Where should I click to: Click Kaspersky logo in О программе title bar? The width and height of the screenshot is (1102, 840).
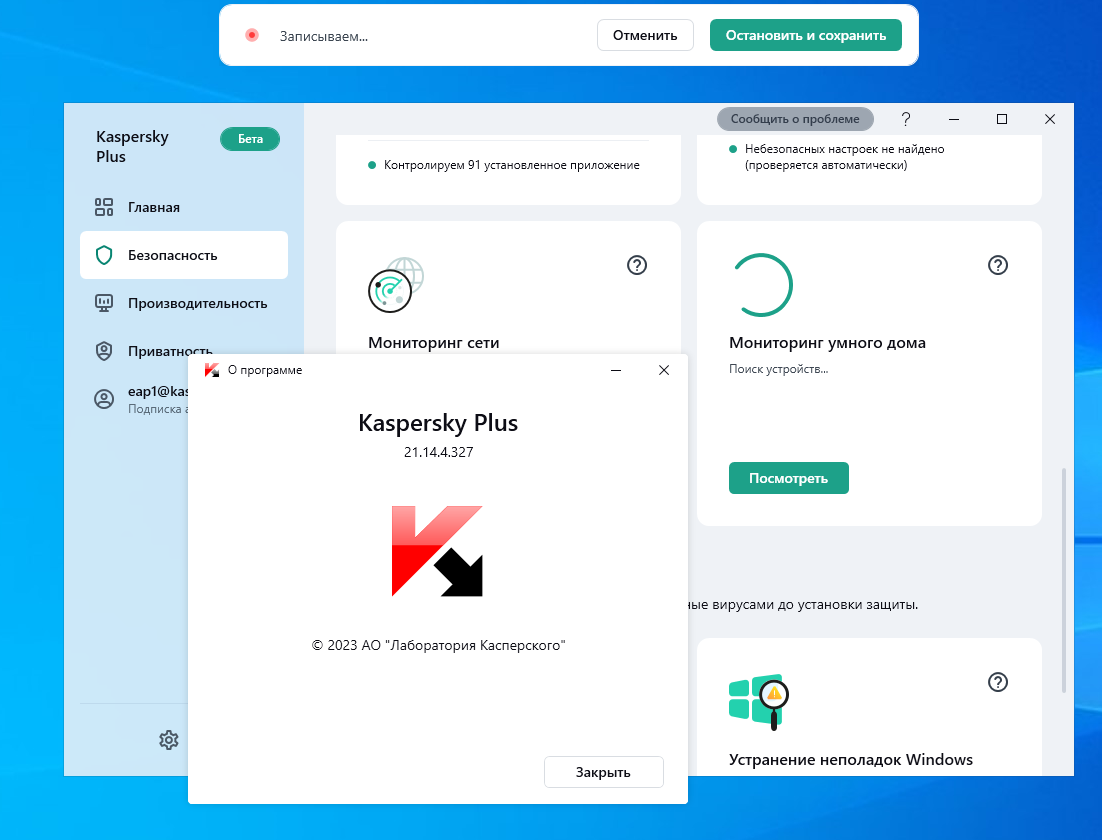pyautogui.click(x=212, y=370)
